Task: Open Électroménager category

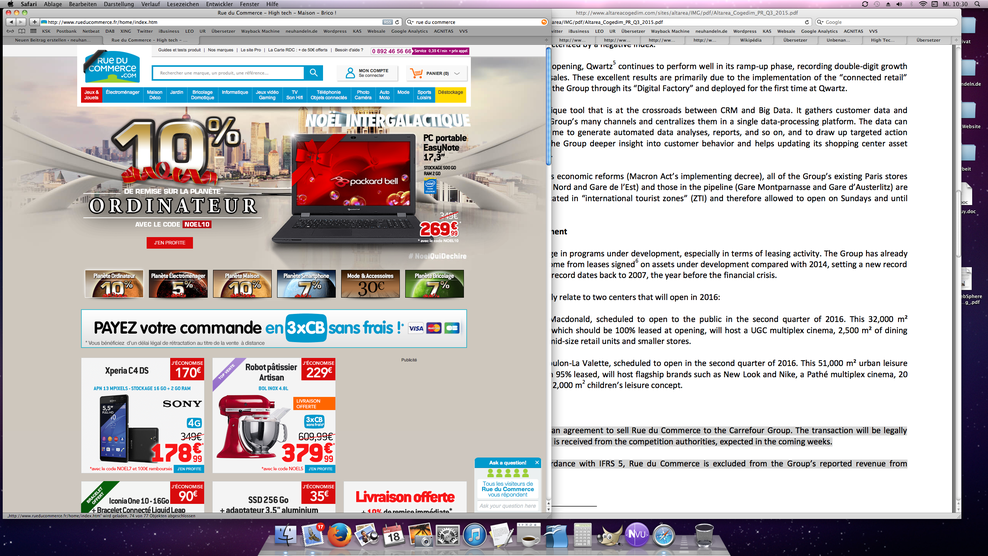Action: click(122, 95)
